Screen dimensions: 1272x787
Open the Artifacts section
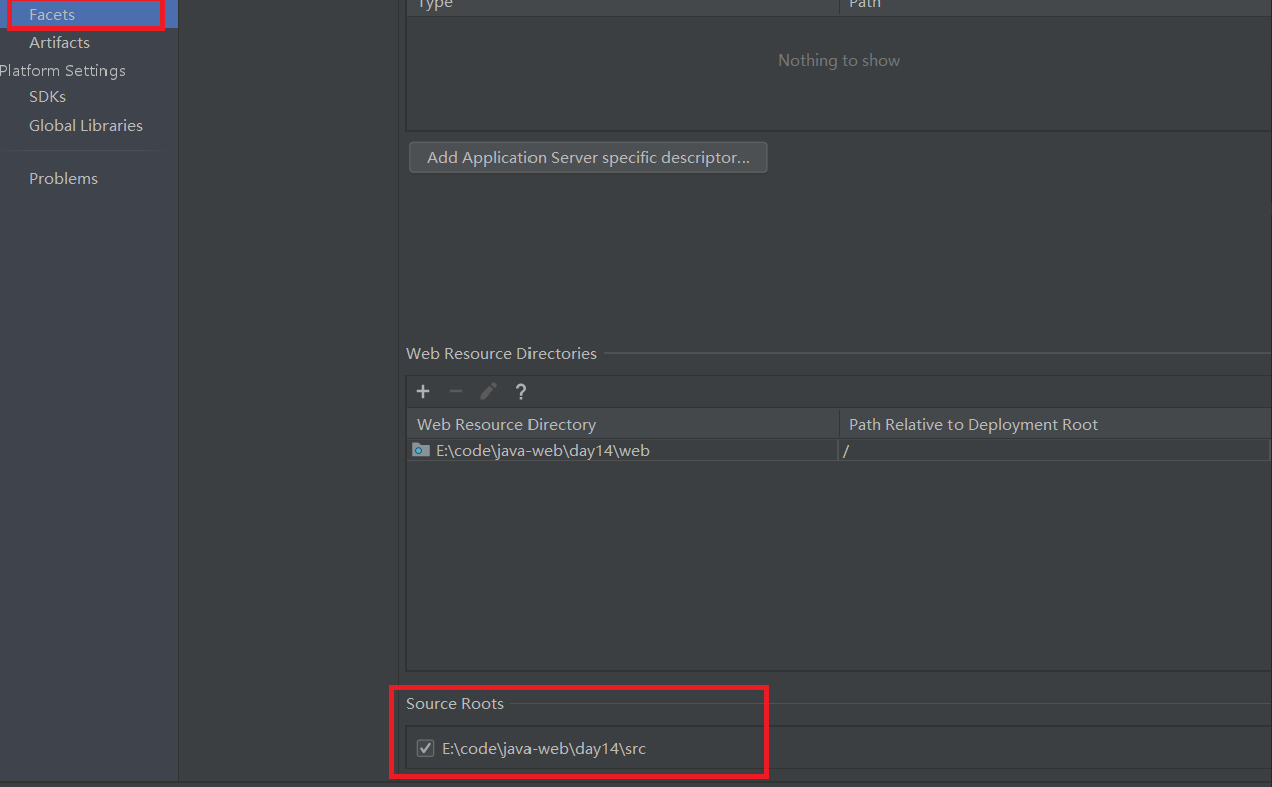[x=60, y=42]
